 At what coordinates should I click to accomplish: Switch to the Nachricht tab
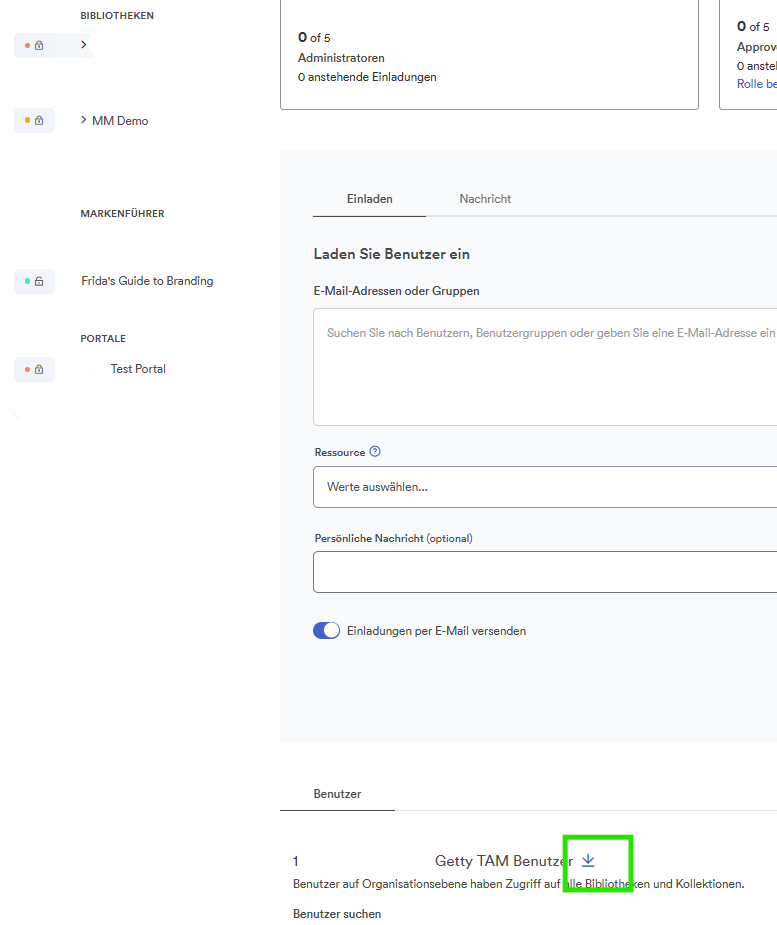[485, 199]
